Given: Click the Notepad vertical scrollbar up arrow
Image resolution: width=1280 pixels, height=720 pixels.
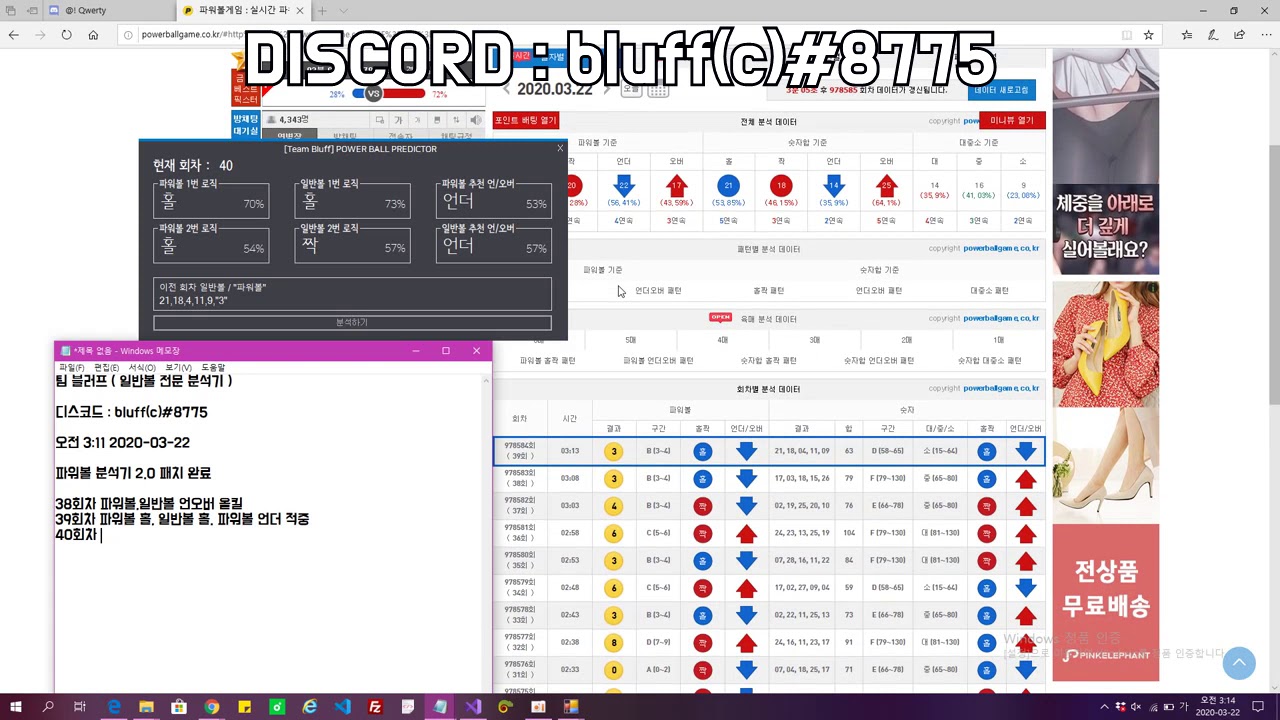Looking at the screenshot, I should pyautogui.click(x=487, y=380).
